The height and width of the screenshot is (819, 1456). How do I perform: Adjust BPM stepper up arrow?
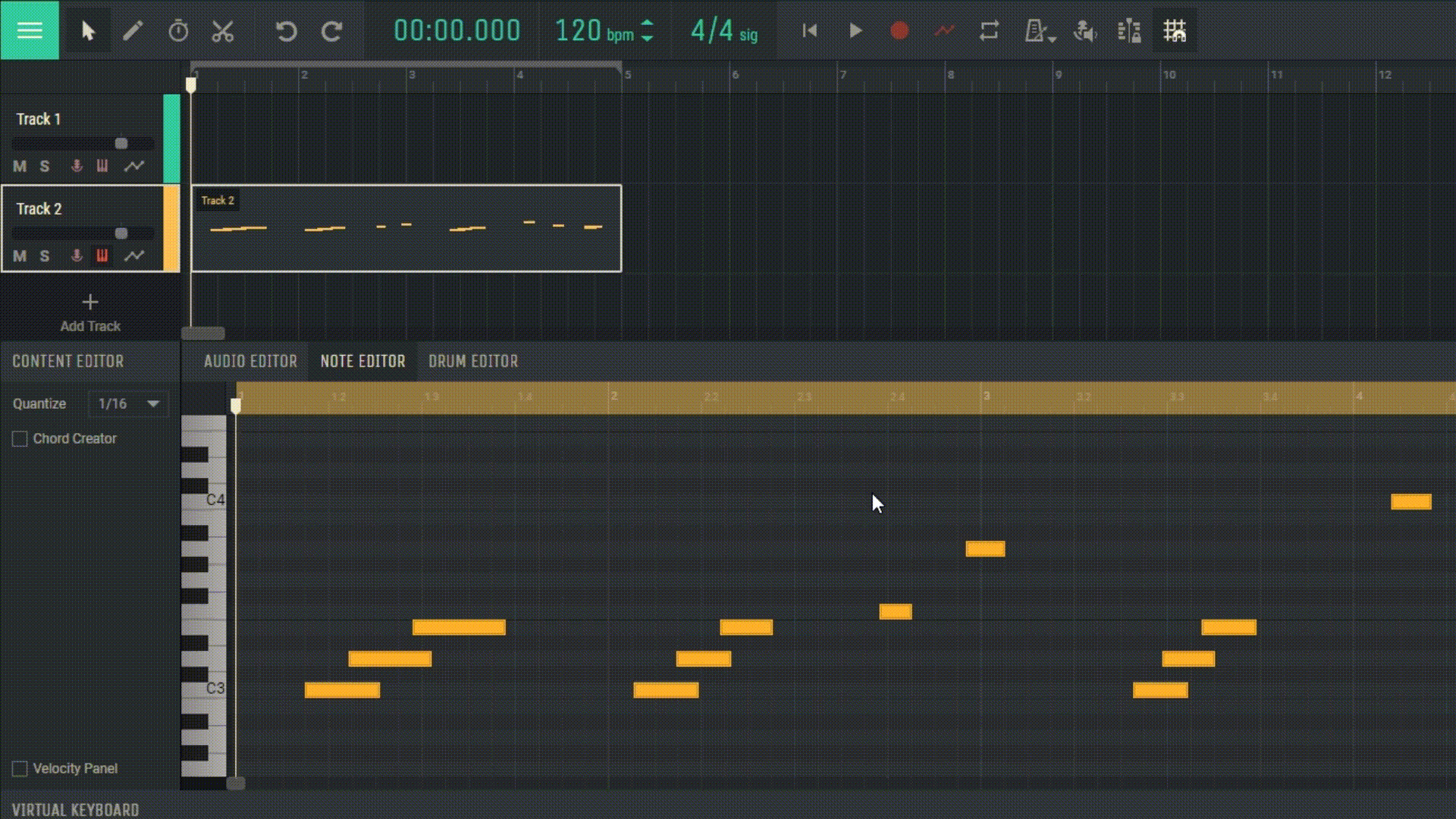pyautogui.click(x=649, y=24)
